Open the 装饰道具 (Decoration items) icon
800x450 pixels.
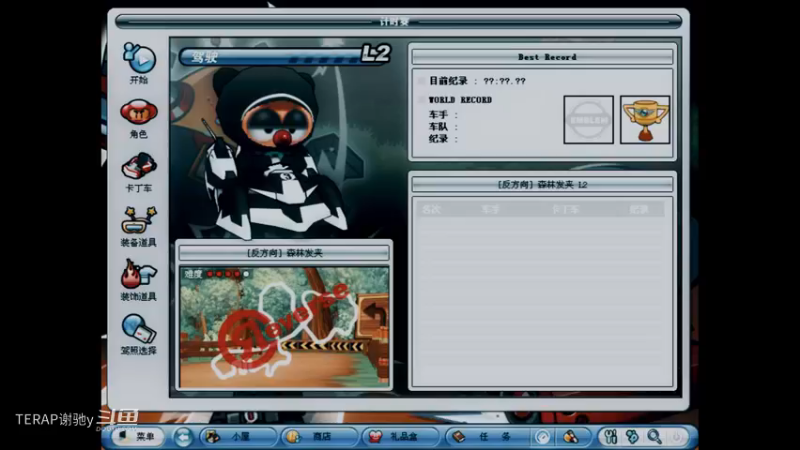(x=139, y=274)
